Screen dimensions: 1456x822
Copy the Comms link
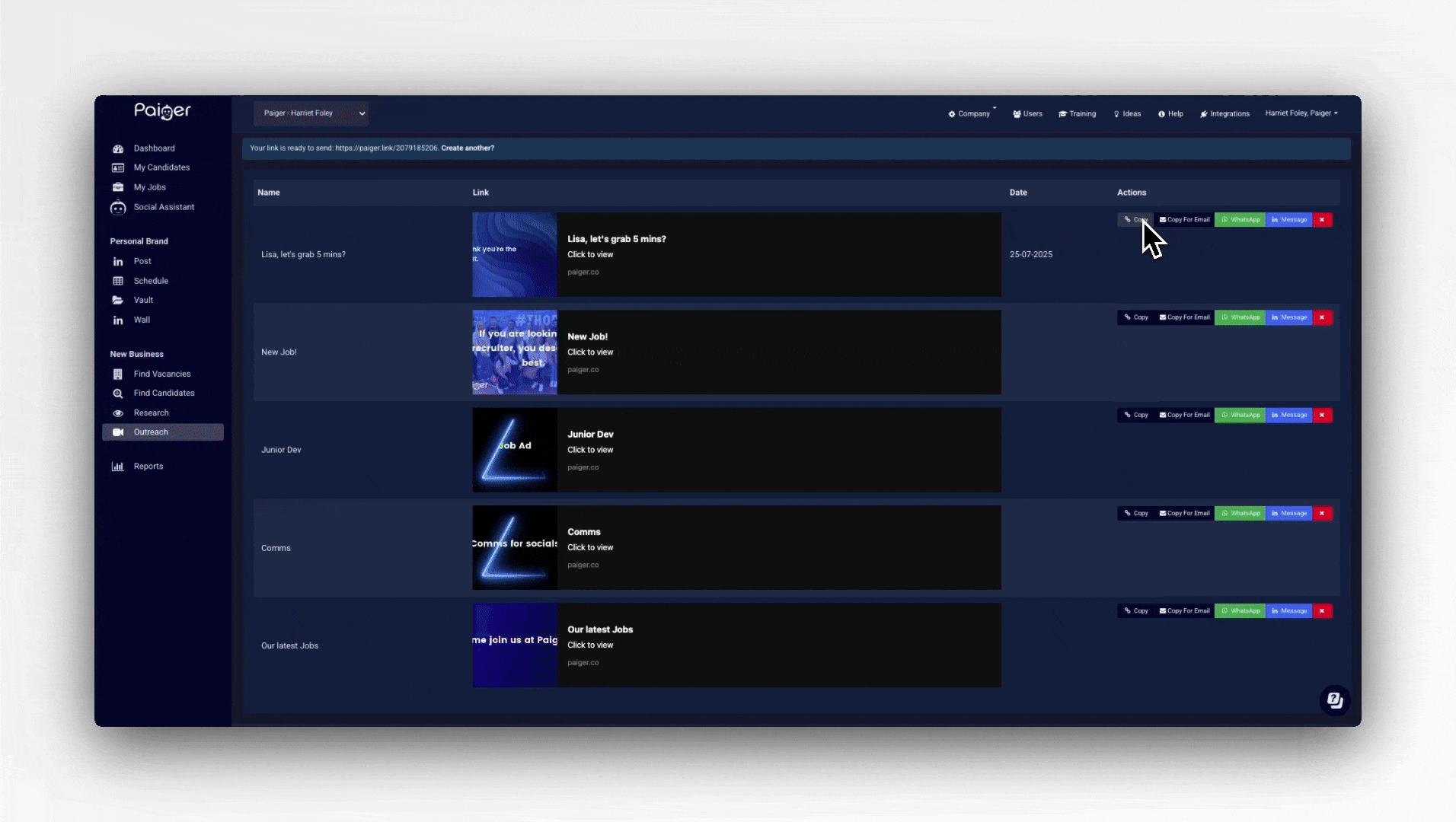tap(1135, 513)
